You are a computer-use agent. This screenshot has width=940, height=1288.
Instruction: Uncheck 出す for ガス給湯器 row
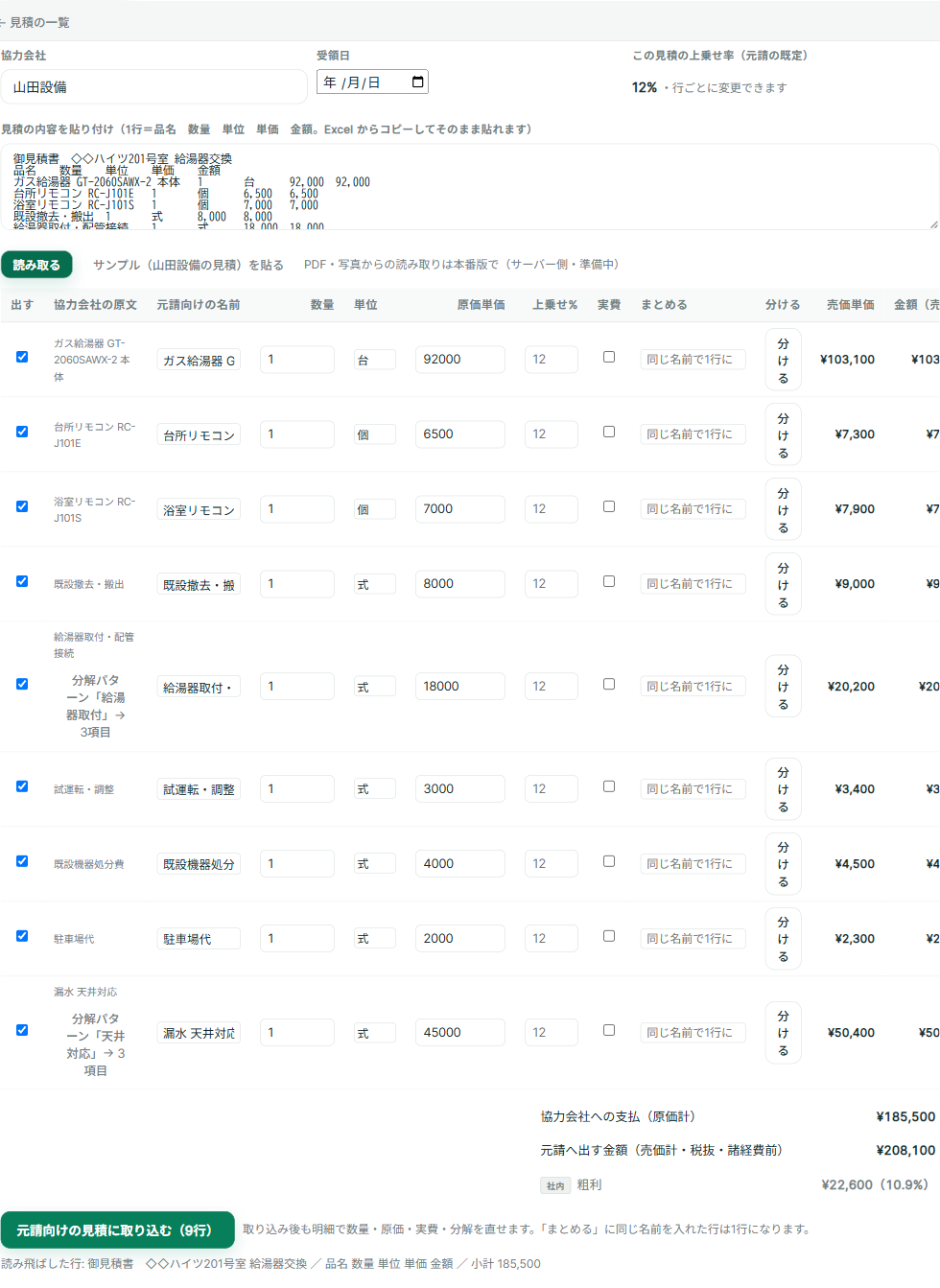pyautogui.click(x=22, y=357)
